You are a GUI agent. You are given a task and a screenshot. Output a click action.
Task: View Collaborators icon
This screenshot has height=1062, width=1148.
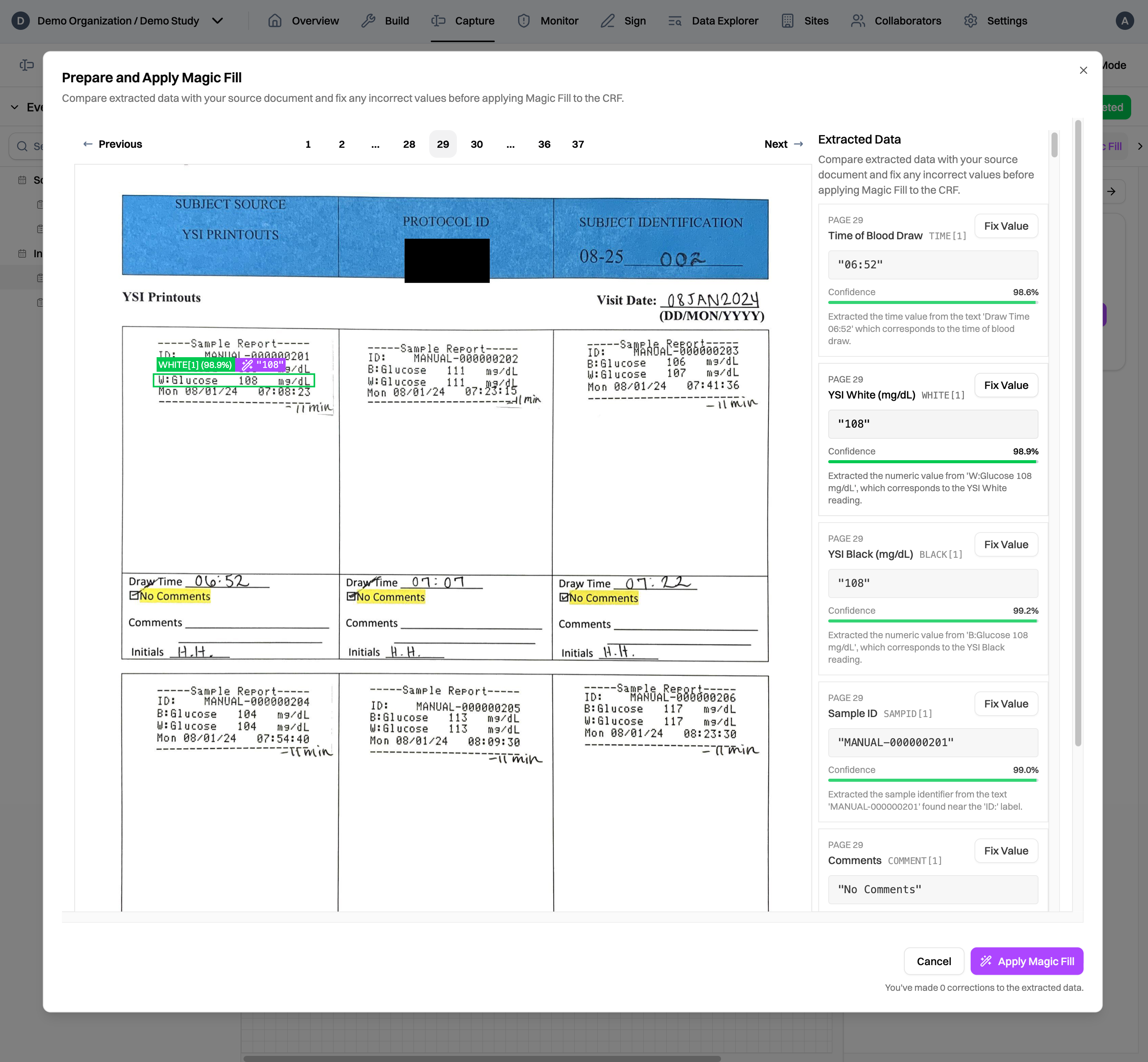[858, 21]
